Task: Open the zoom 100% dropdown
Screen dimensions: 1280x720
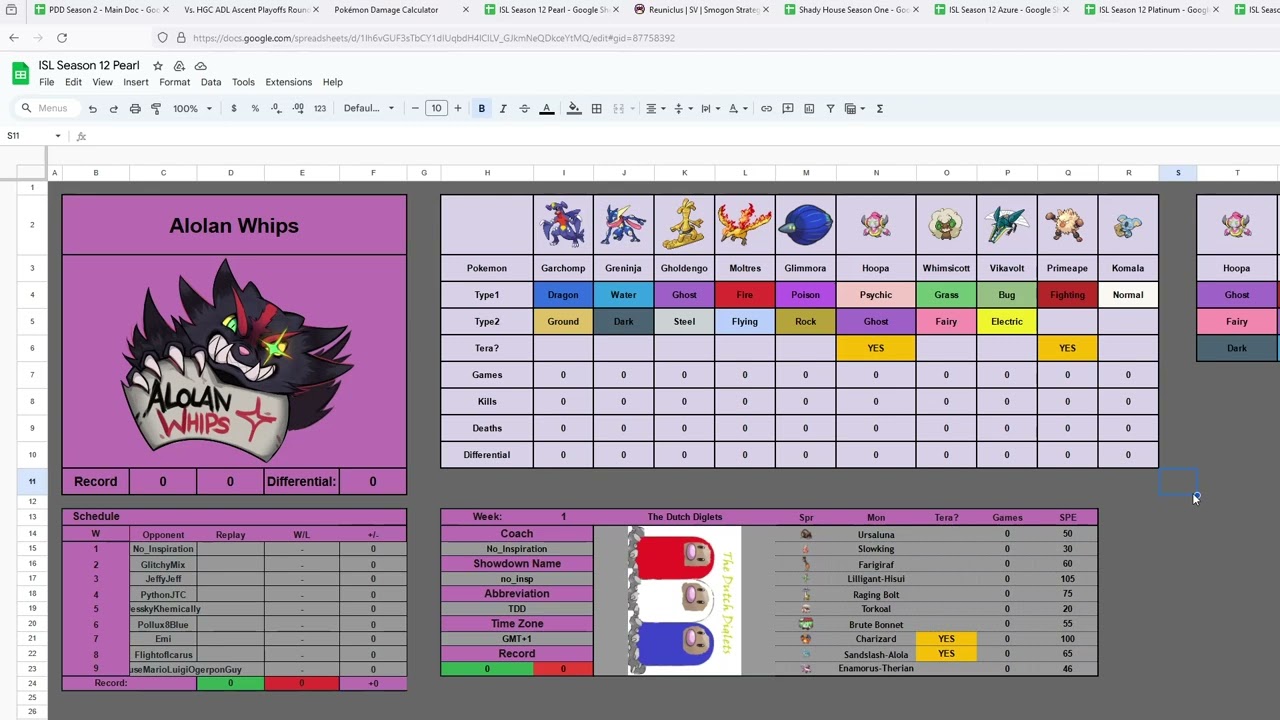Action: coord(192,108)
